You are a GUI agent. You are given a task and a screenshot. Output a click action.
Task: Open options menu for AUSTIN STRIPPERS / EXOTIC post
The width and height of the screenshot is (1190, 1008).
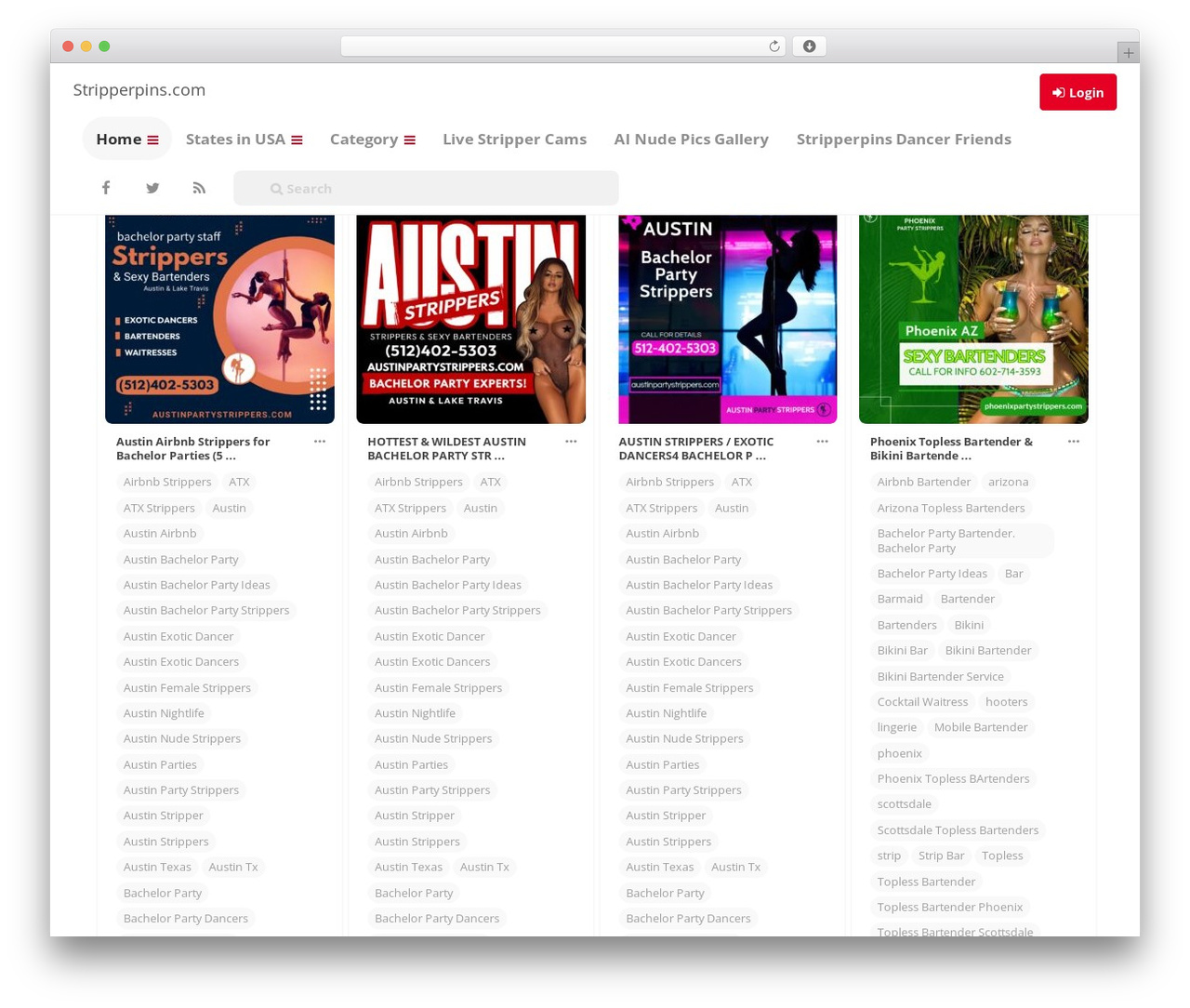point(822,442)
